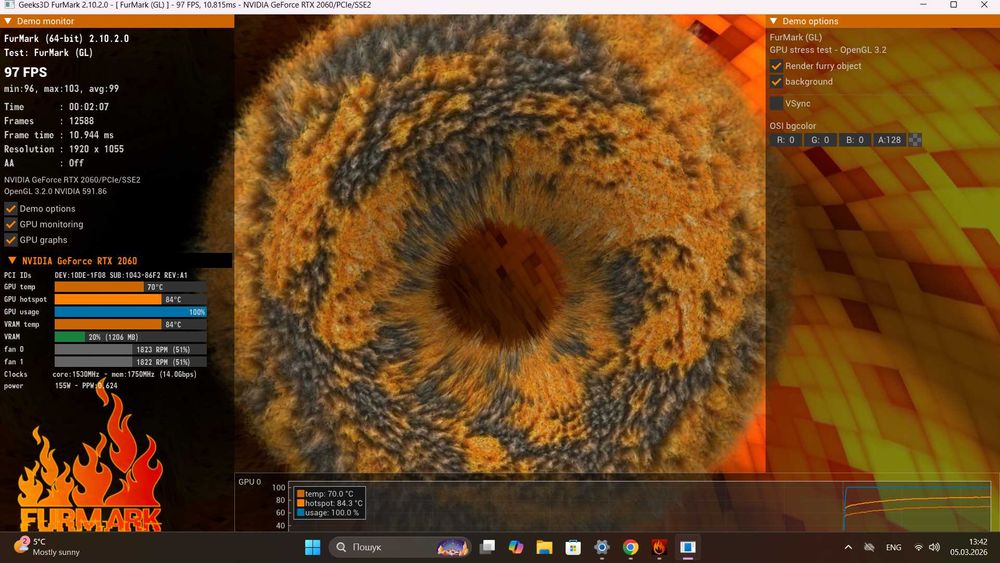Click the min/max/avg FPS line
The image size is (1000, 563).
tap(61, 89)
